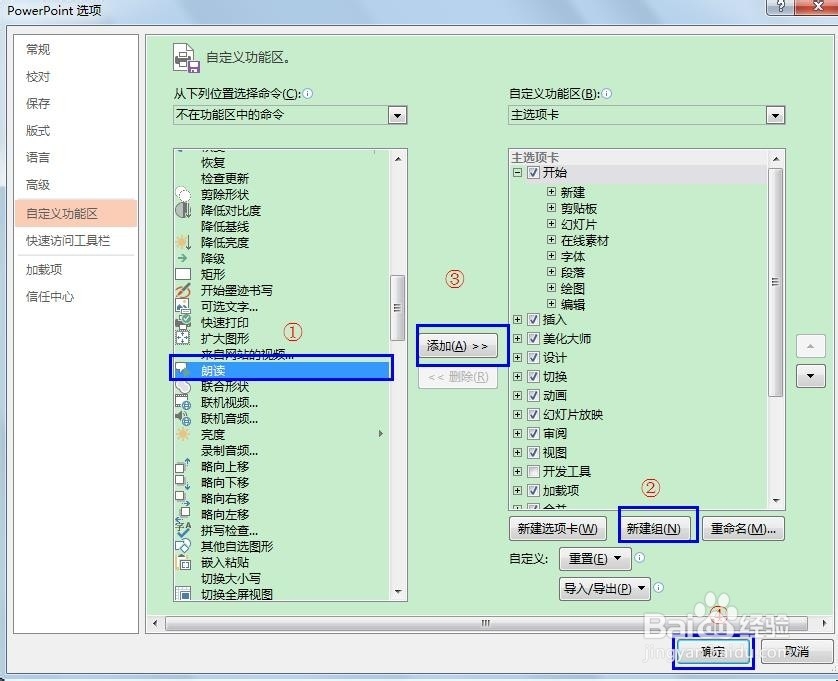
Task: Create a new group with 新建组
Action: 656,527
